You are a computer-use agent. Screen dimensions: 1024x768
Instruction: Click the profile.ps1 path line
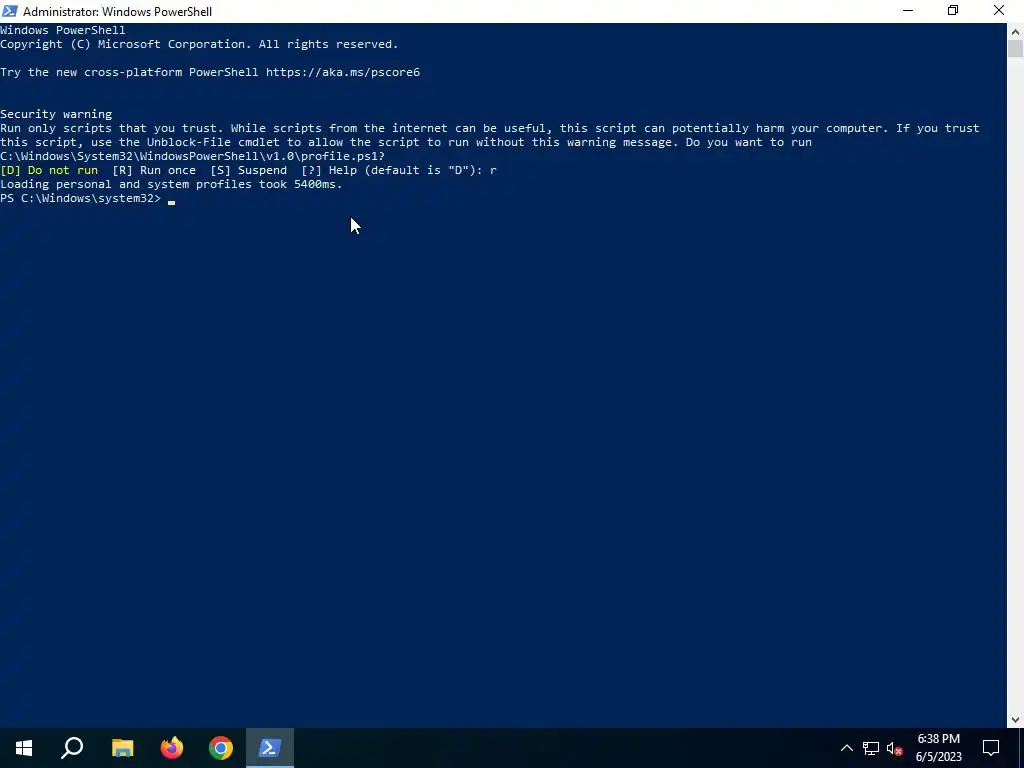[193, 156]
